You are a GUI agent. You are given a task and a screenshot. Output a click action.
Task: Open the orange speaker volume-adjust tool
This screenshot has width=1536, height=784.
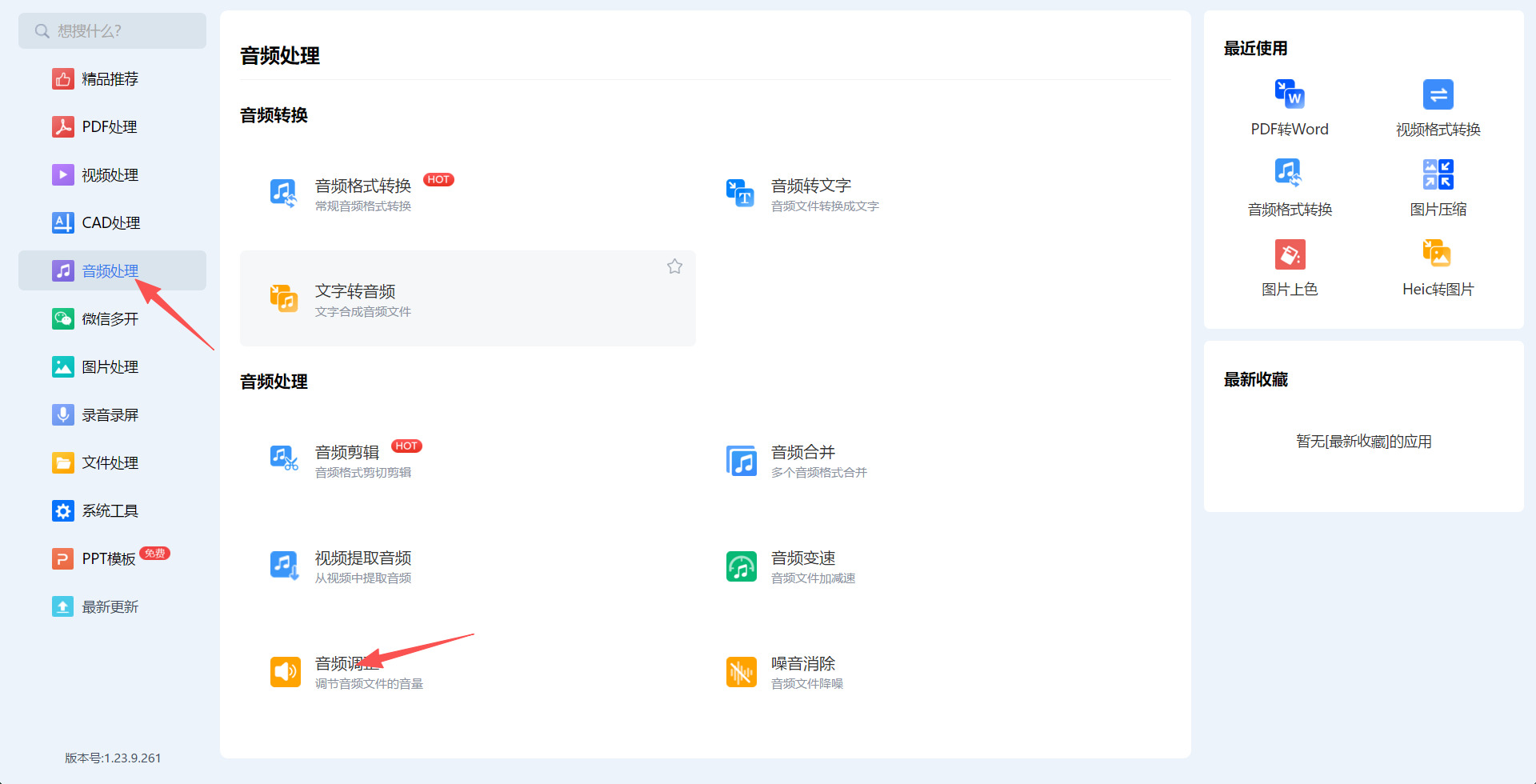click(286, 672)
